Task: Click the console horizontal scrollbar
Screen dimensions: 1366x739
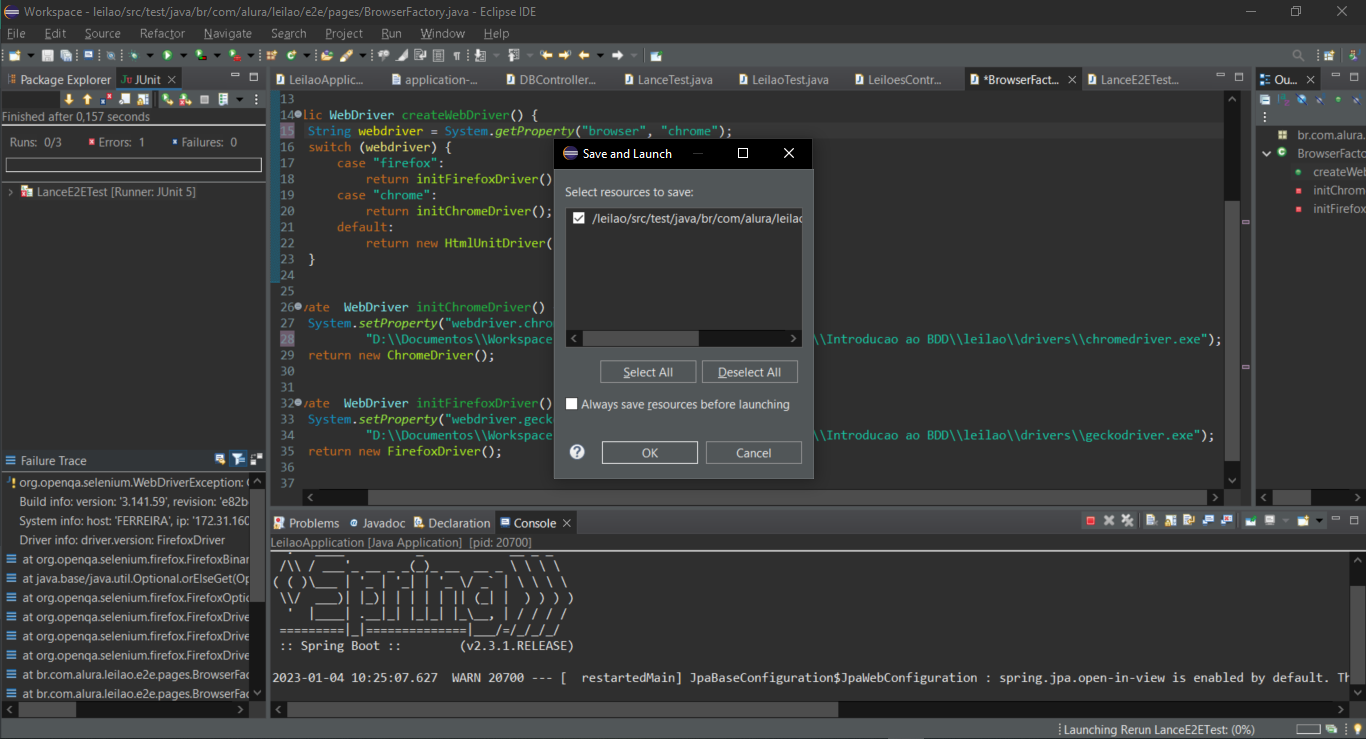Action: tap(562, 709)
